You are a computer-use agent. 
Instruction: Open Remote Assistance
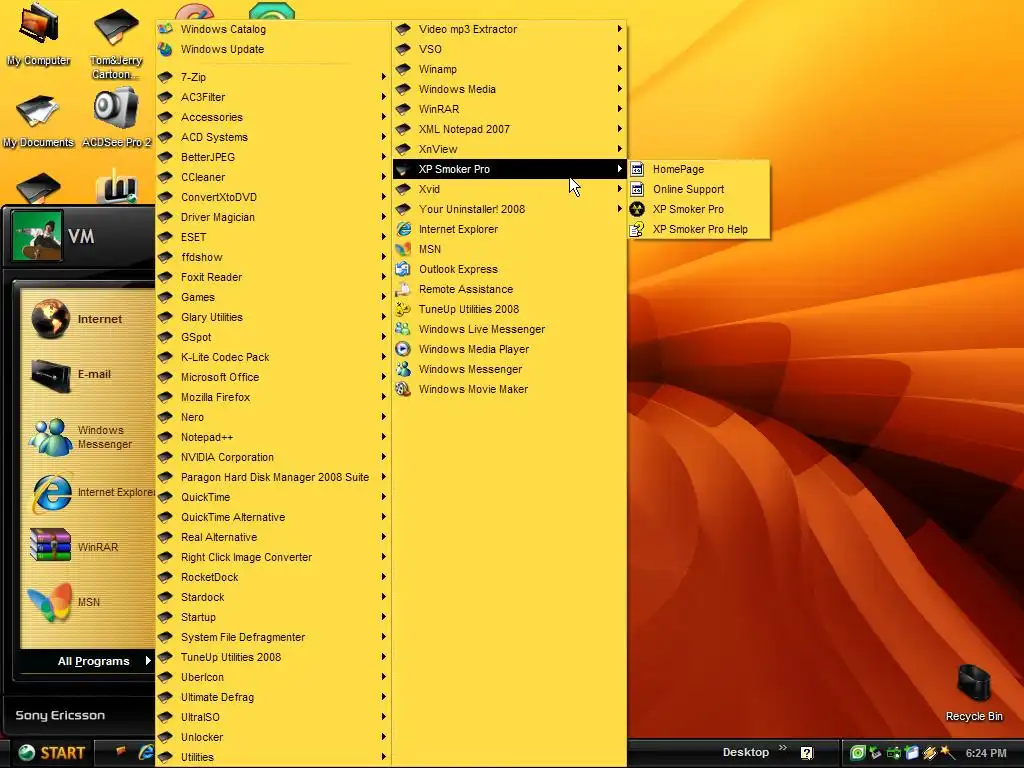509,289
